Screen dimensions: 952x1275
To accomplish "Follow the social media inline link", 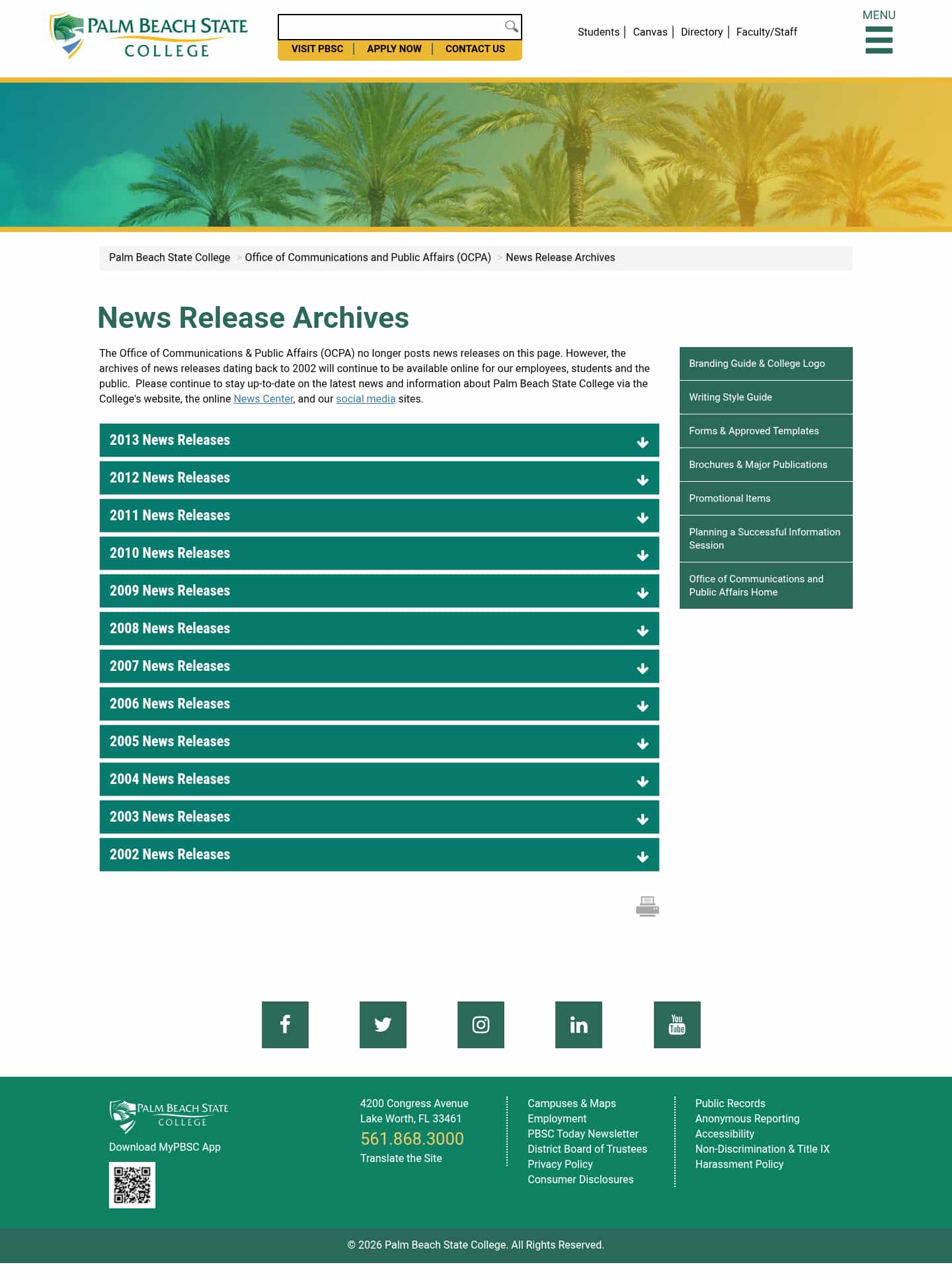I will (x=366, y=399).
